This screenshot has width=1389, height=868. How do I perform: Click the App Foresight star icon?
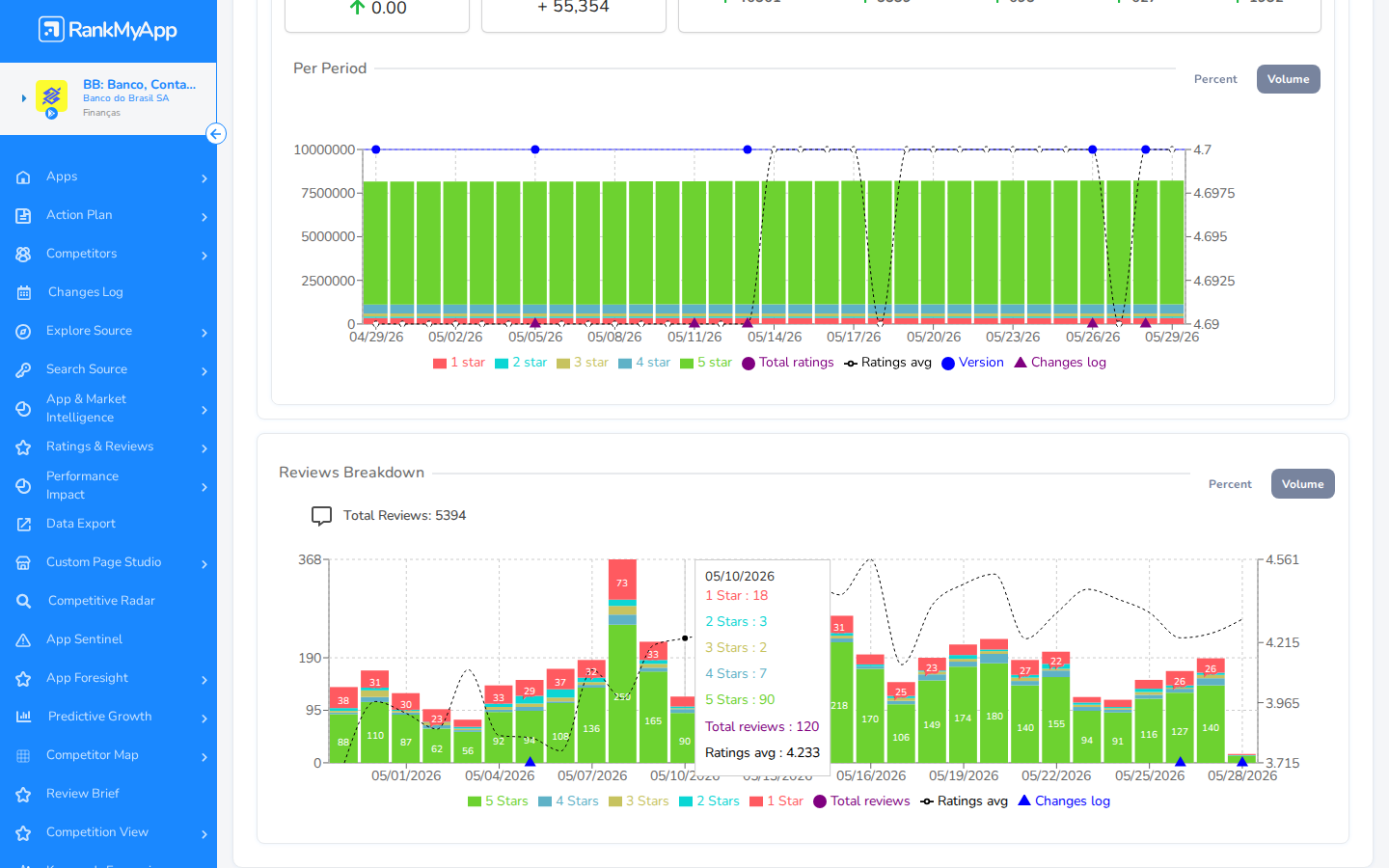tap(23, 679)
